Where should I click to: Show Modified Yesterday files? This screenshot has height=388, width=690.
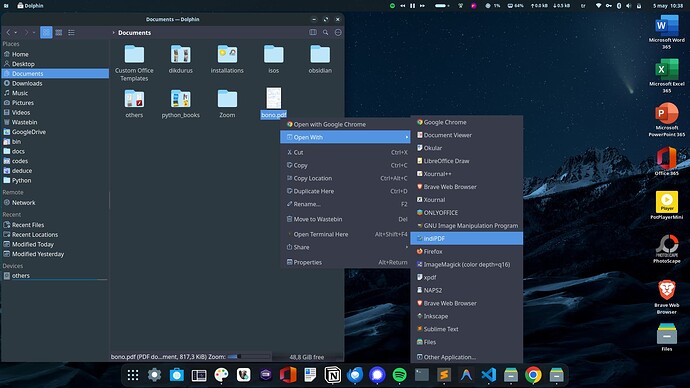tap(55, 254)
